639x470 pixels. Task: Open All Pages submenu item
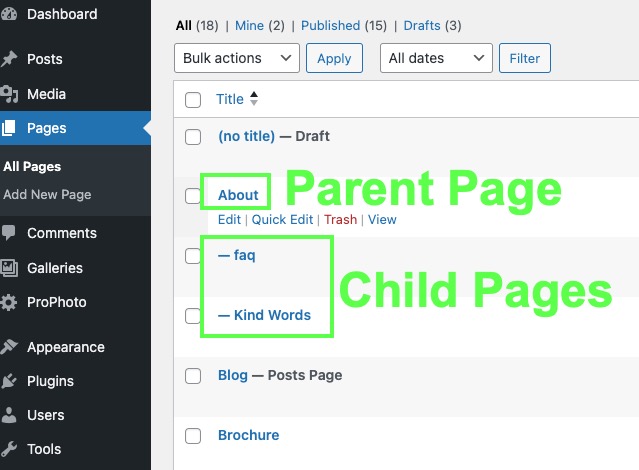[32, 167]
